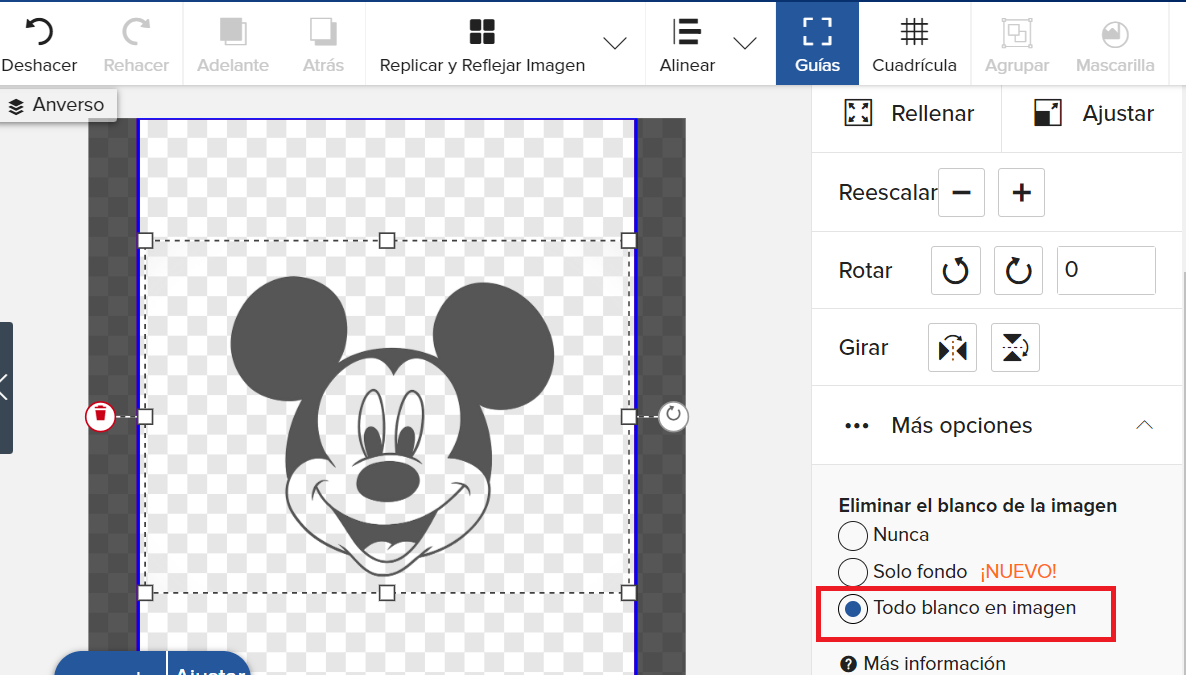Select the Nunca radio option

pyautogui.click(x=852, y=536)
